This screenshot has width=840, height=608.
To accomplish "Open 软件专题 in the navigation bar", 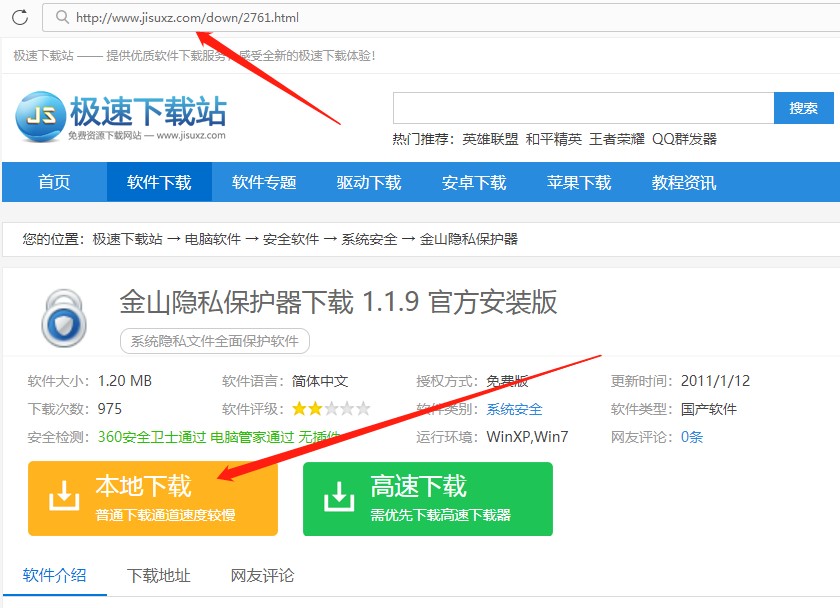I will 264,182.
